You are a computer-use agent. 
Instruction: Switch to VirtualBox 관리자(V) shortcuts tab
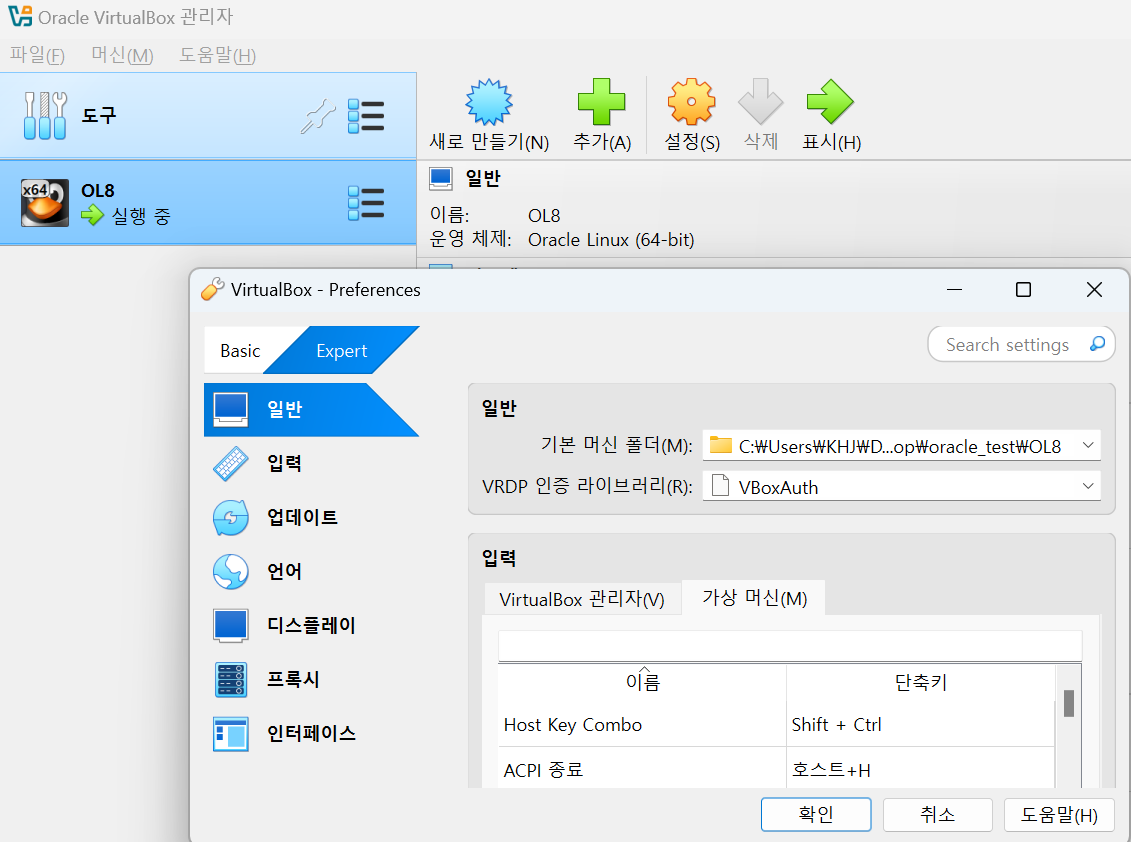tap(581, 599)
